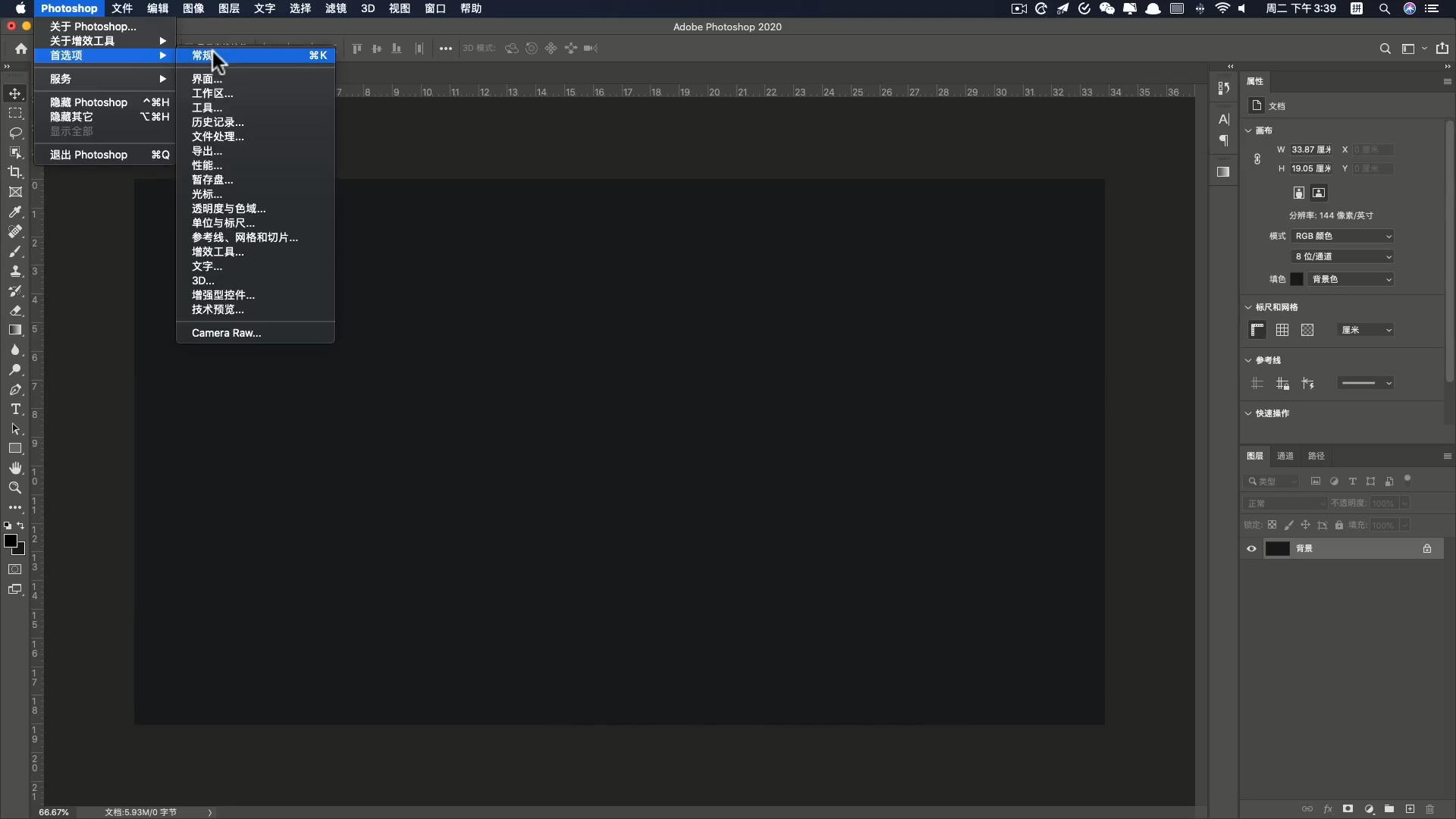
Task: Open the 界面... preferences menu entry
Action: point(207,79)
